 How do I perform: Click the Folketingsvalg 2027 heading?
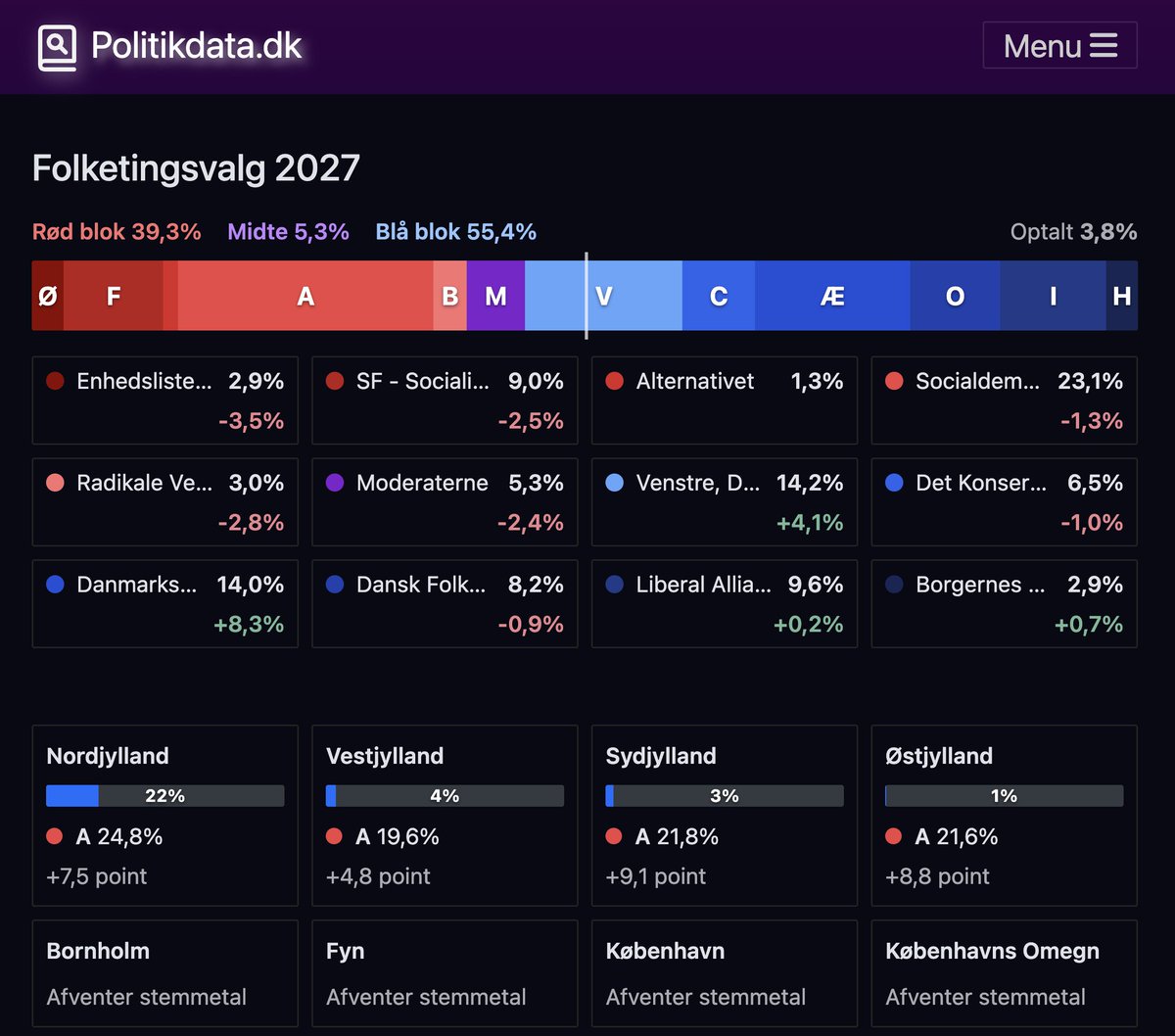click(x=196, y=168)
